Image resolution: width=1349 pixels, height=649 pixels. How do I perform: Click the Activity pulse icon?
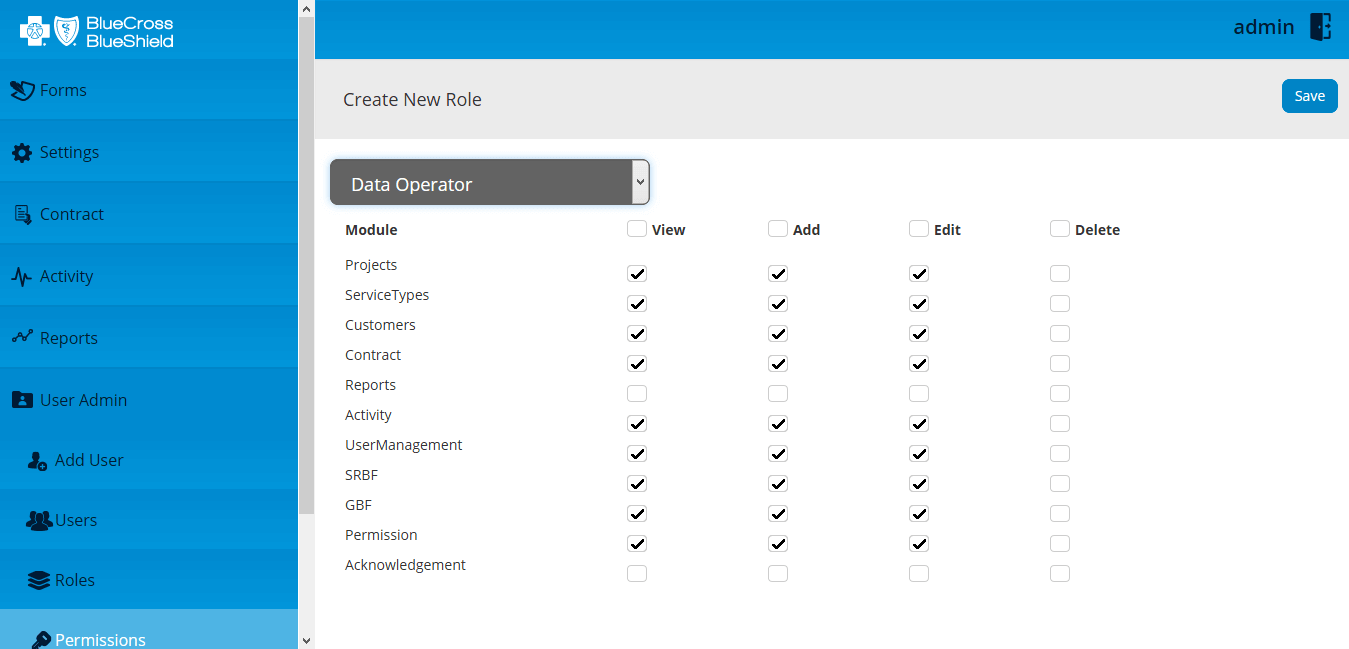tap(22, 277)
